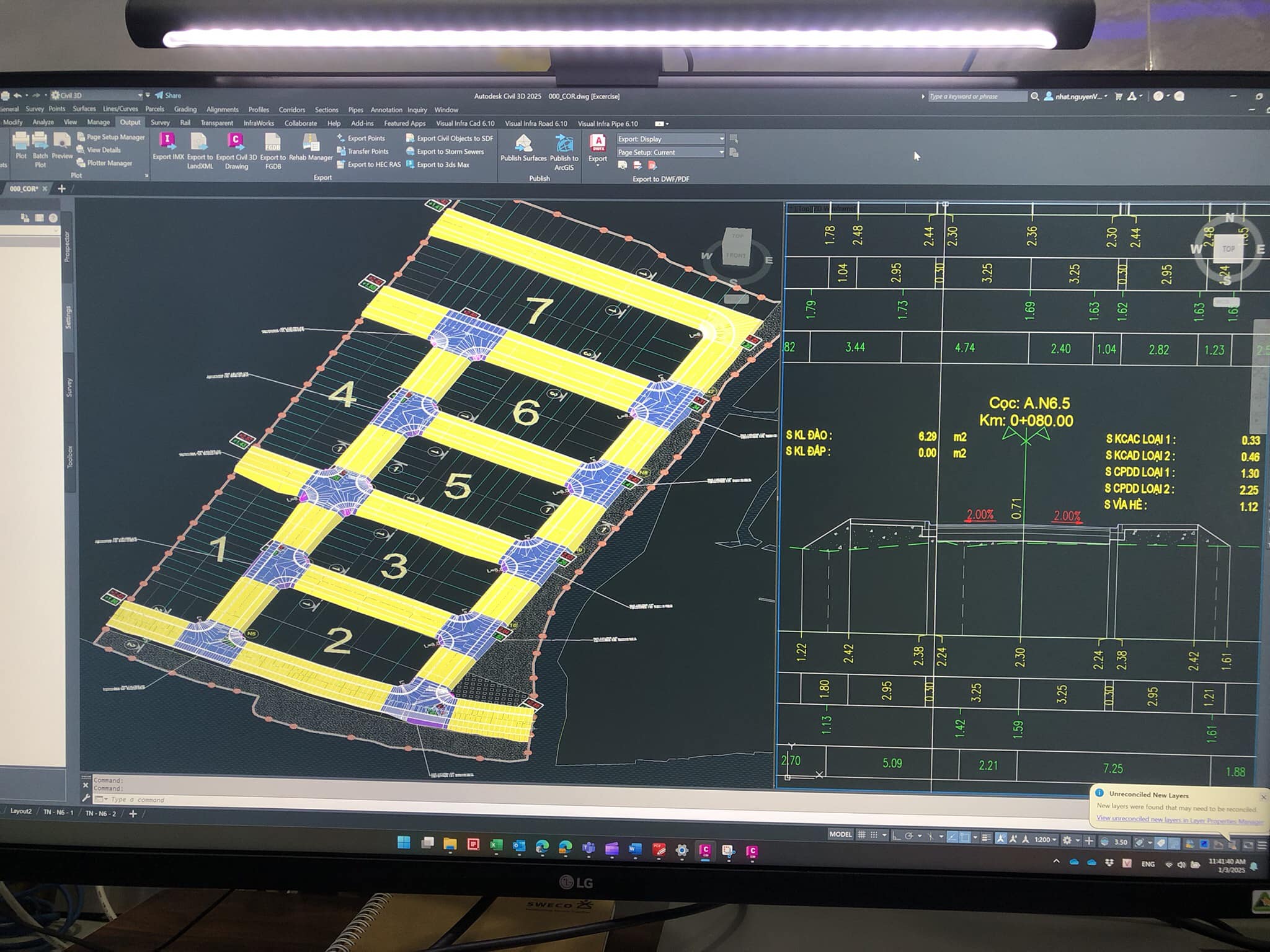Switch to TN - N6 - 1 layout tab
The width and height of the screenshot is (1270, 952).
click(58, 812)
